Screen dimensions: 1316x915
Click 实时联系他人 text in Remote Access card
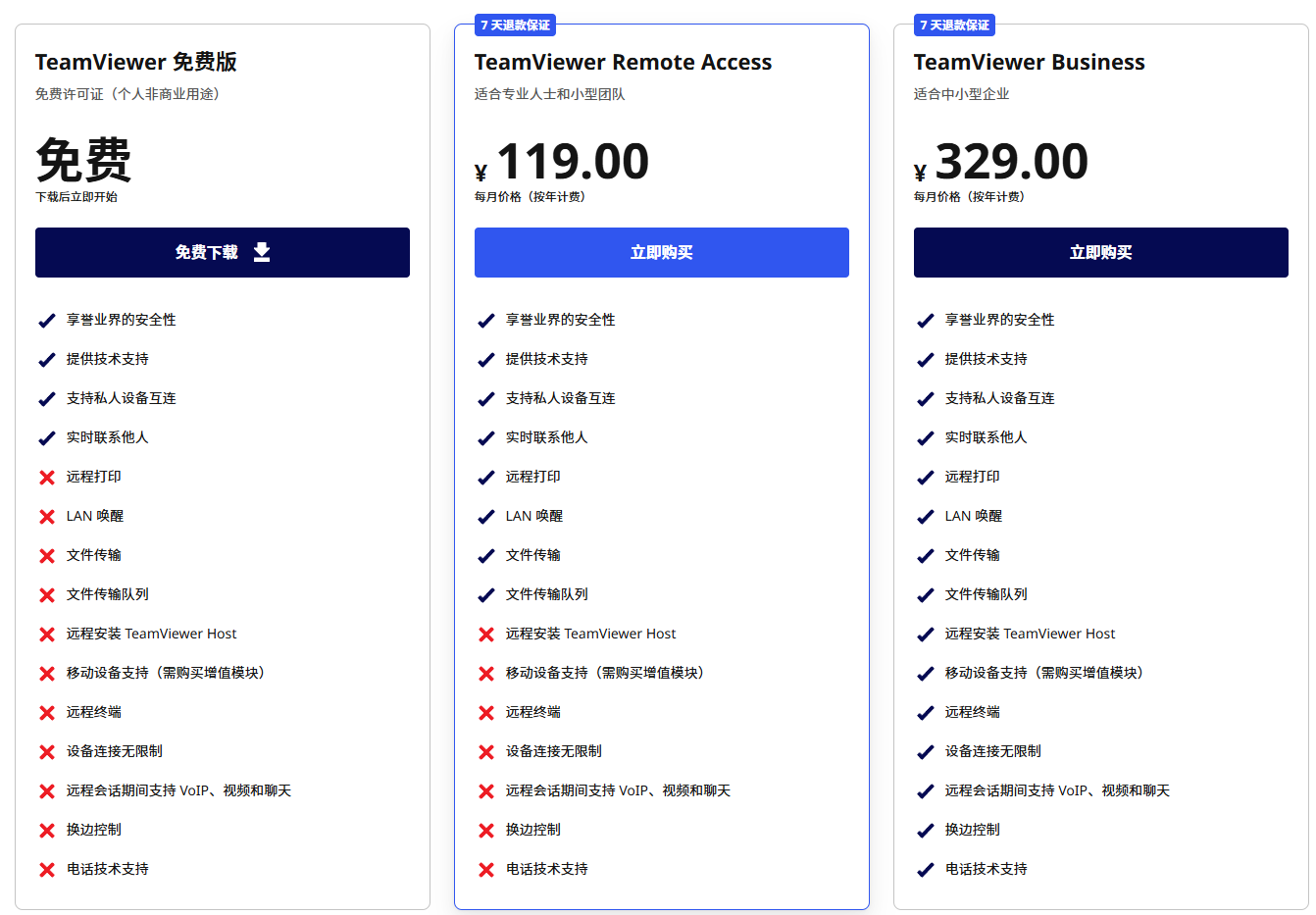(547, 437)
